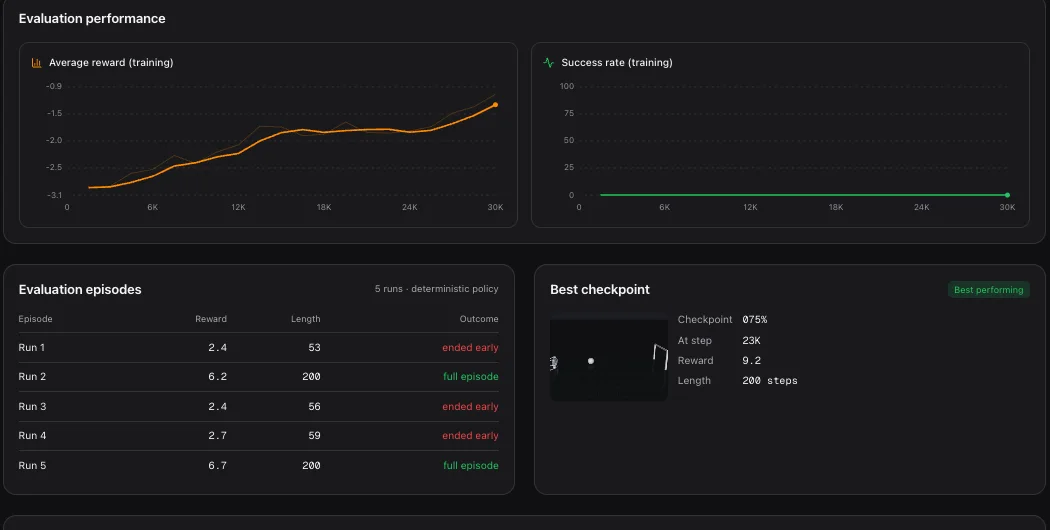Open the best checkpoint preview thumbnail
Viewport: 1050px width, 530px height.
coord(609,360)
